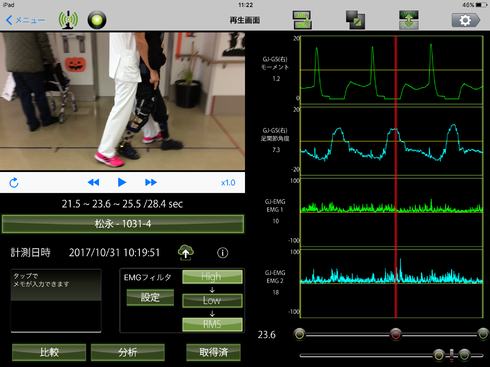This screenshot has width=490, height=367.
Task: Tap the lower slider red center marker
Action: click(452, 355)
